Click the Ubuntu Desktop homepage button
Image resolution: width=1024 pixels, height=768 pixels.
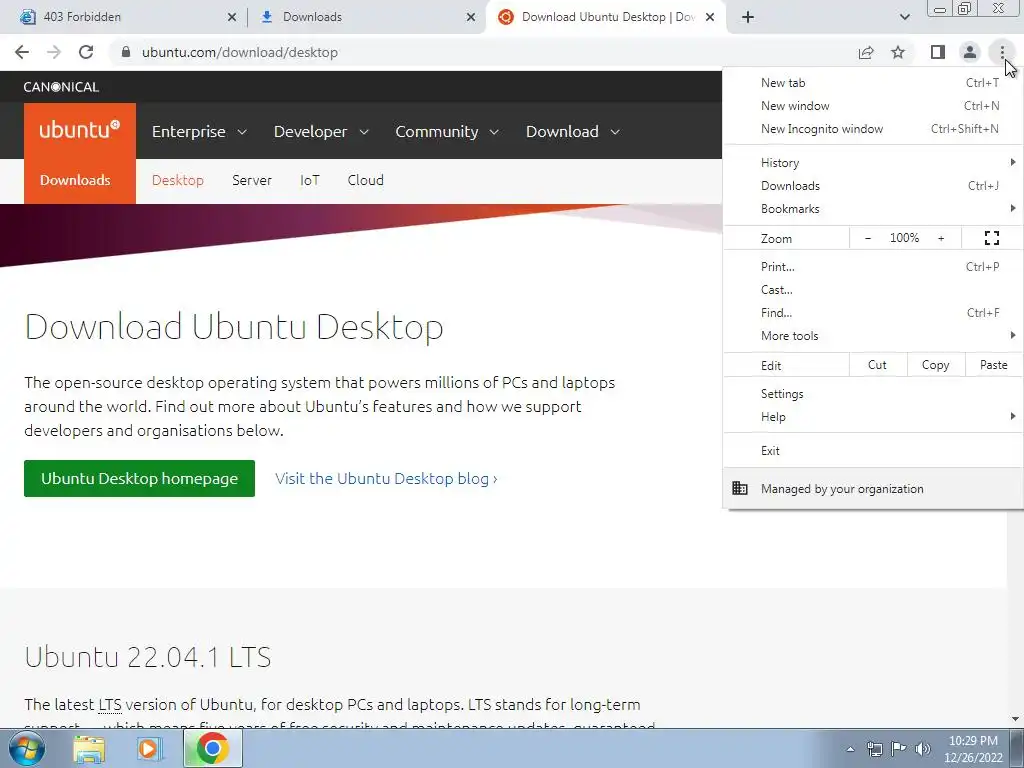click(x=139, y=479)
